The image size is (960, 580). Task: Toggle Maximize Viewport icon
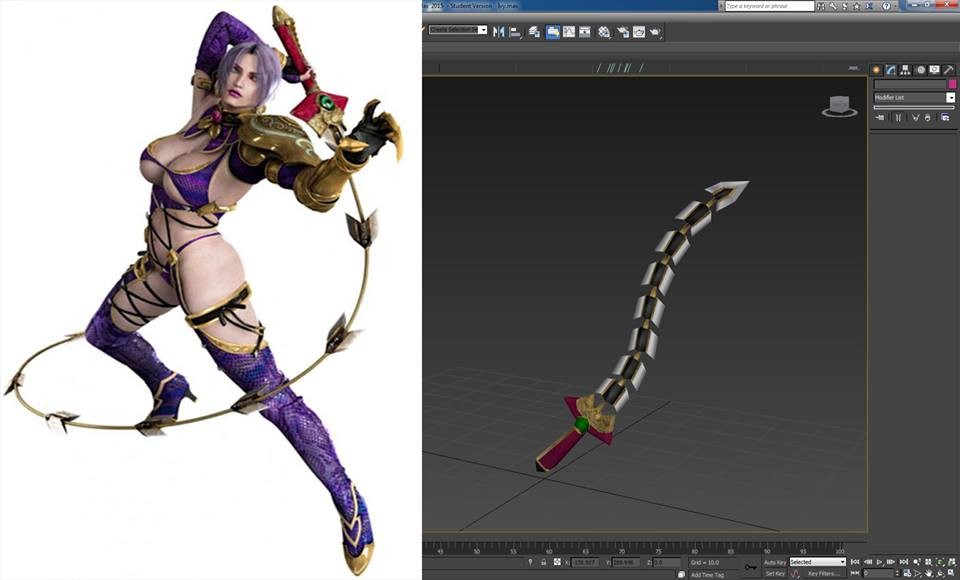pyautogui.click(x=951, y=573)
